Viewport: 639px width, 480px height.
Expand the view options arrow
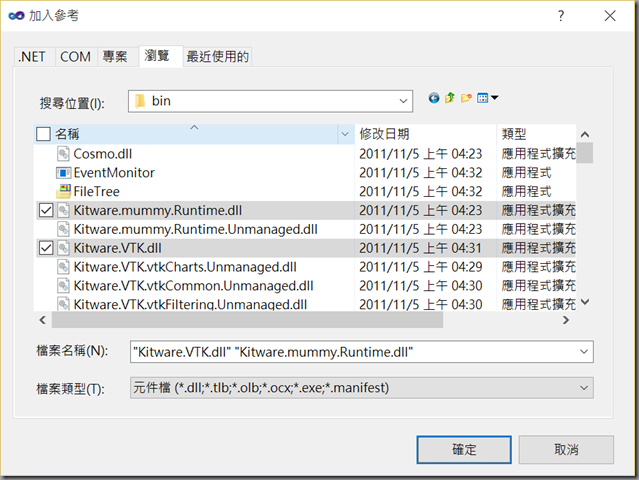(495, 98)
